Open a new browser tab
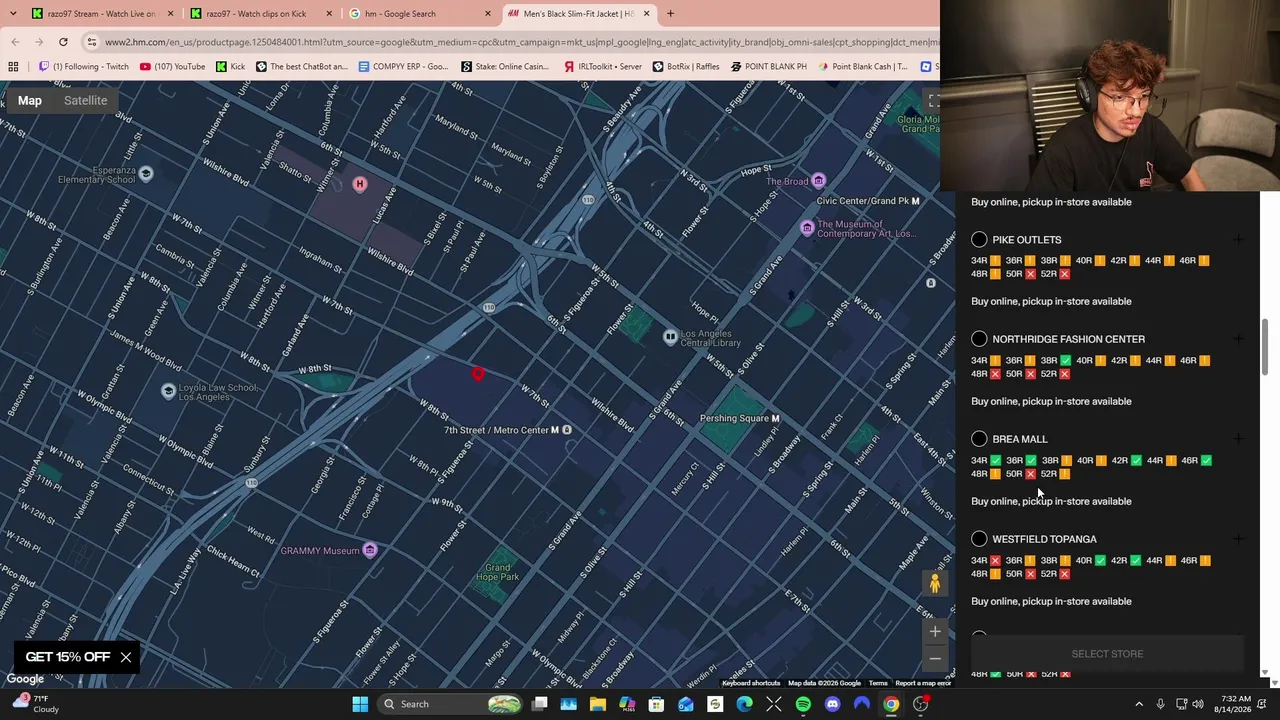Image resolution: width=1280 pixels, height=720 pixels. [670, 13]
